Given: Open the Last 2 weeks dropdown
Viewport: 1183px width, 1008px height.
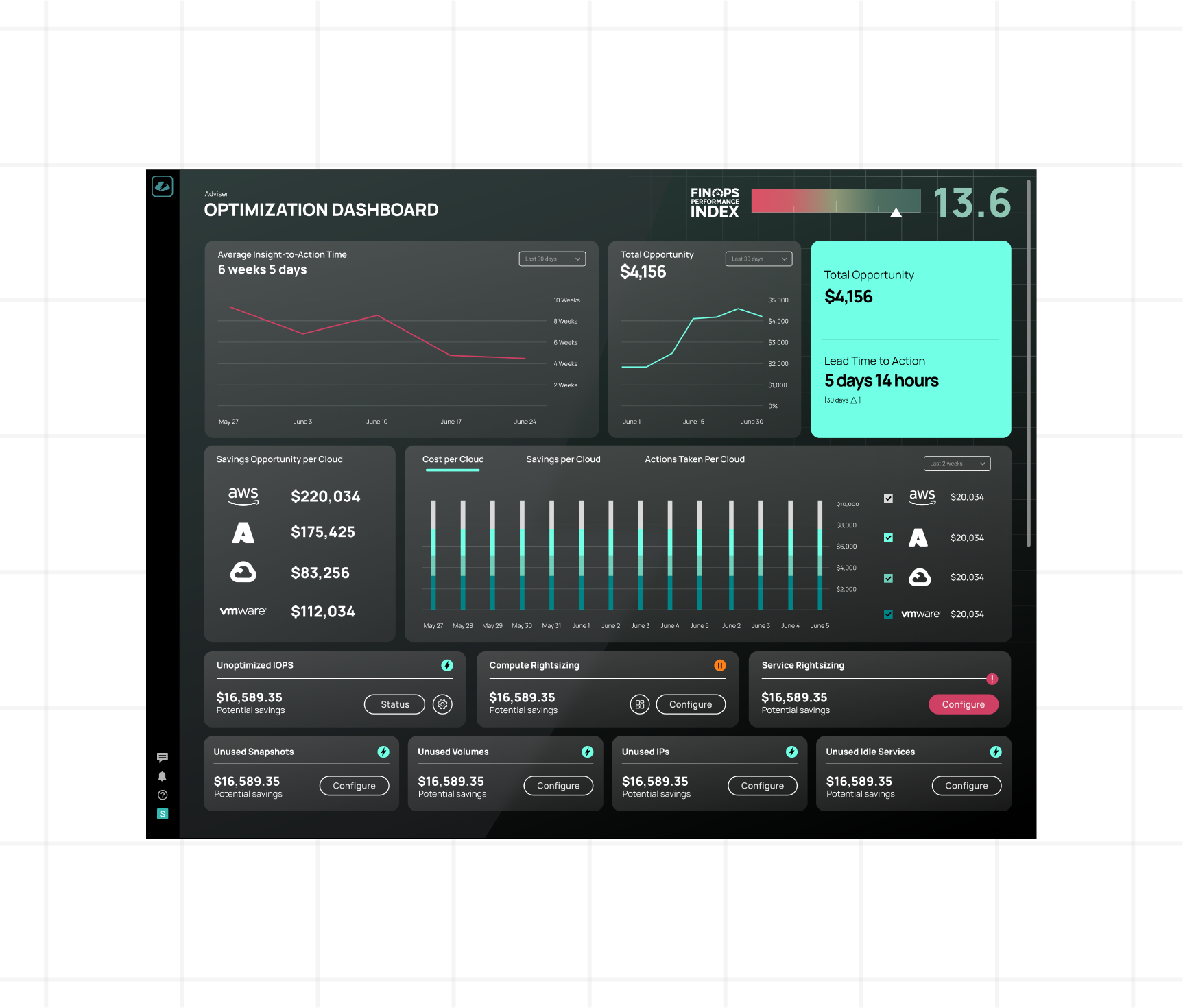Looking at the screenshot, I should tap(957, 464).
